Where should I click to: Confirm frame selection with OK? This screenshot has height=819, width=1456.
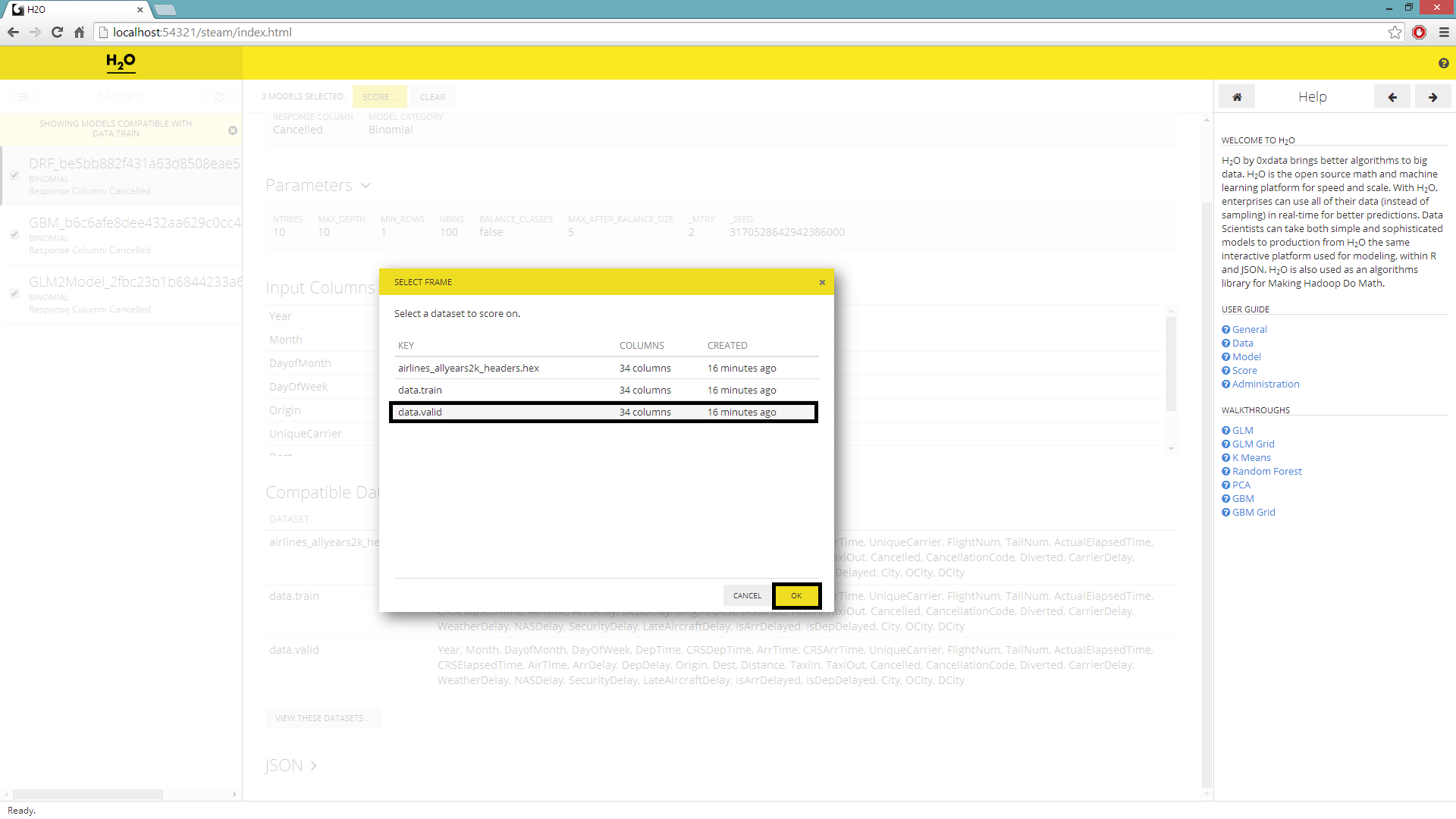(796, 596)
